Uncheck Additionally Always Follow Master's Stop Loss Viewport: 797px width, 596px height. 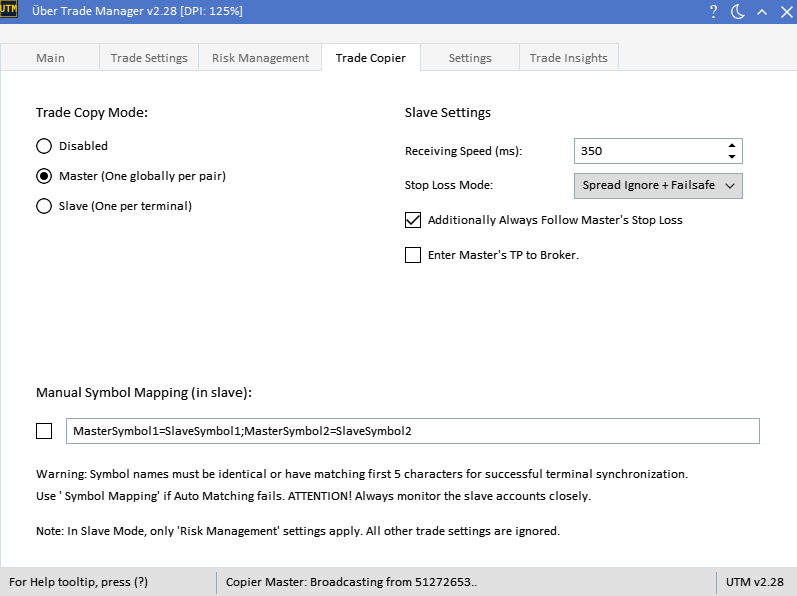tap(413, 220)
